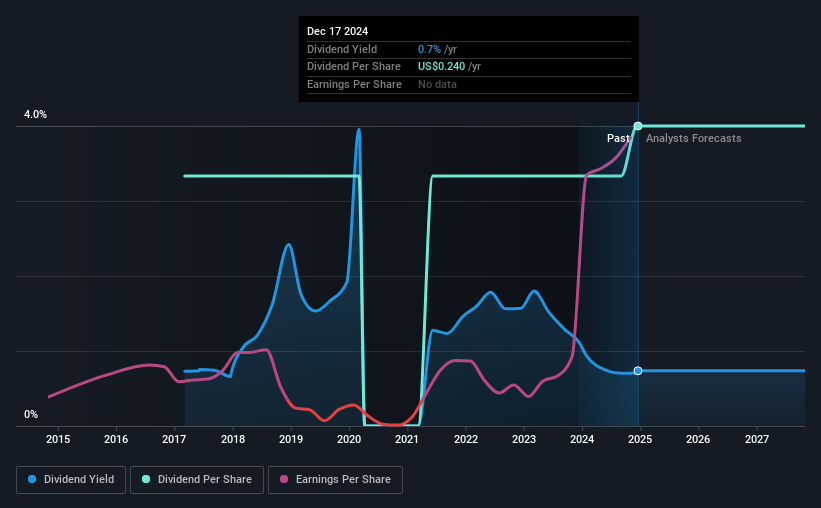This screenshot has width=821, height=508.
Task: Click the 2020 x-axis label
Action: [349, 439]
